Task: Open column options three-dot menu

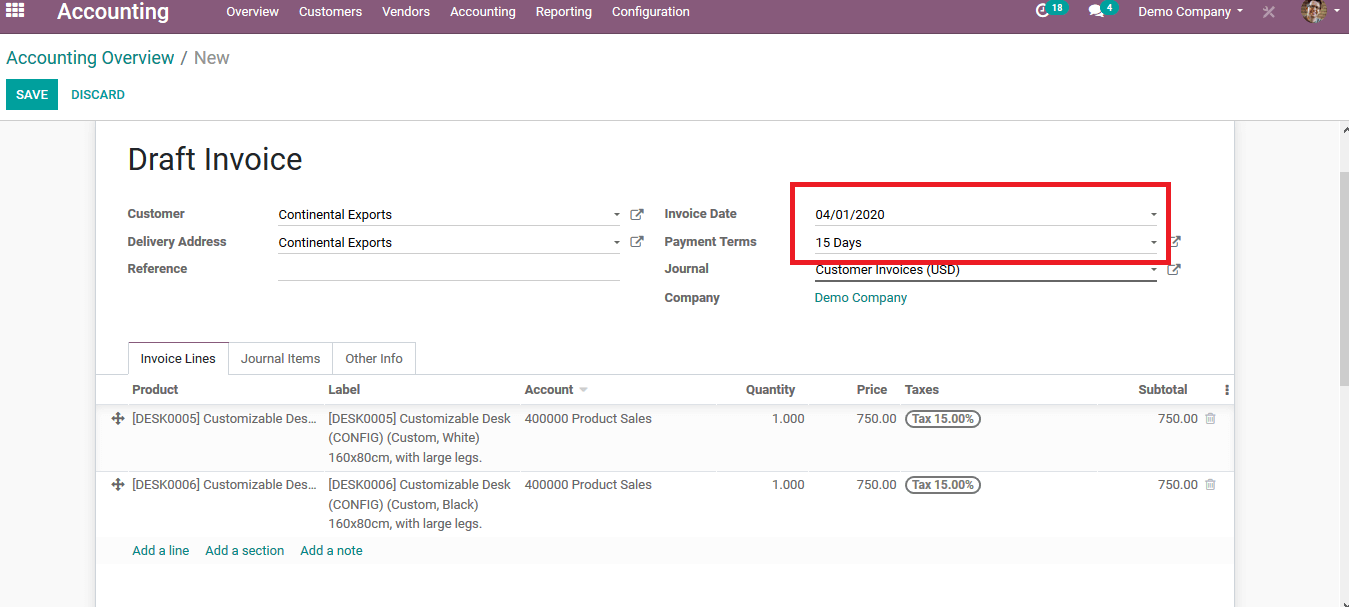Action: point(1227,390)
